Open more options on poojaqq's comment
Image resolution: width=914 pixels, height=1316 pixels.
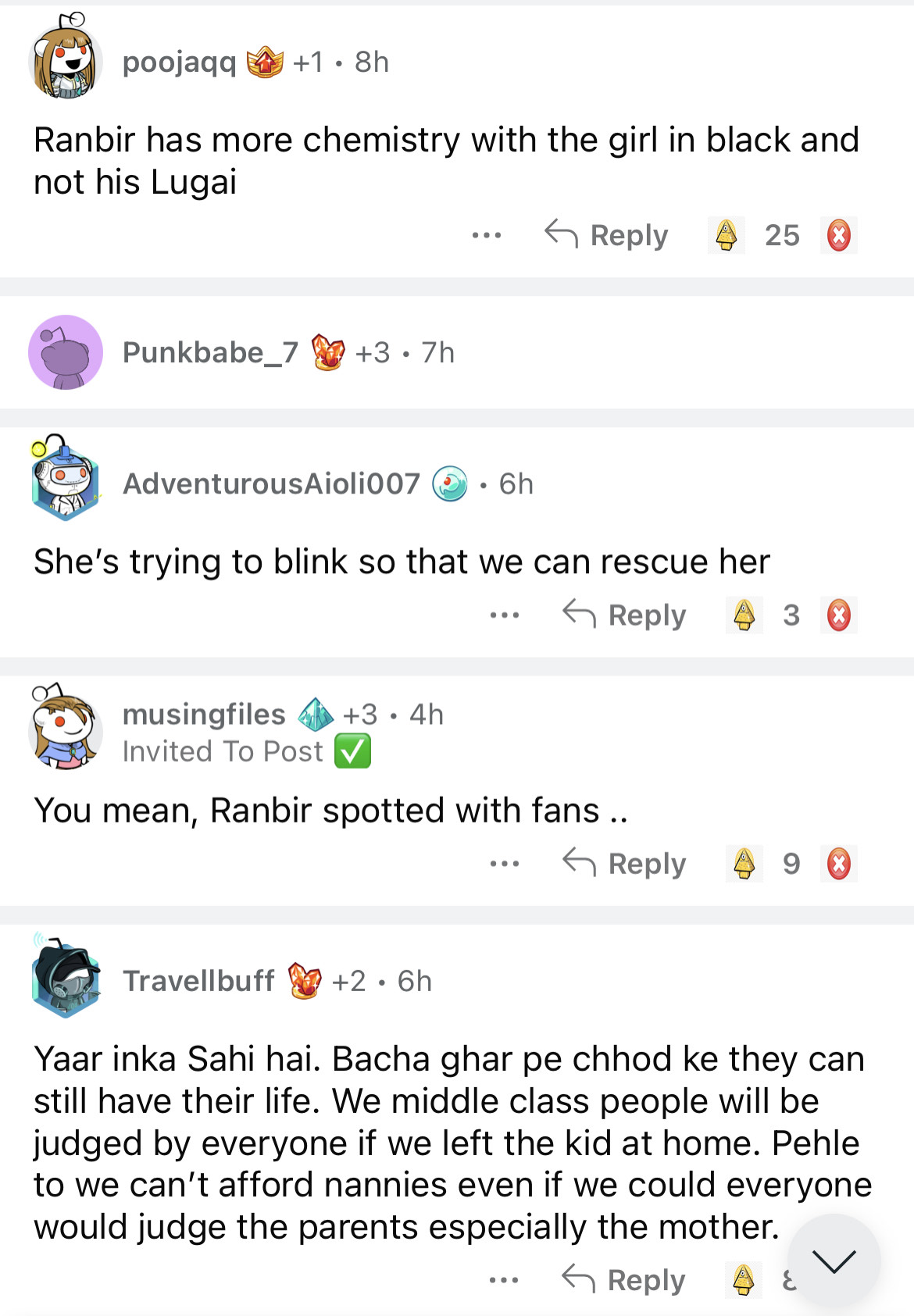pos(486,235)
